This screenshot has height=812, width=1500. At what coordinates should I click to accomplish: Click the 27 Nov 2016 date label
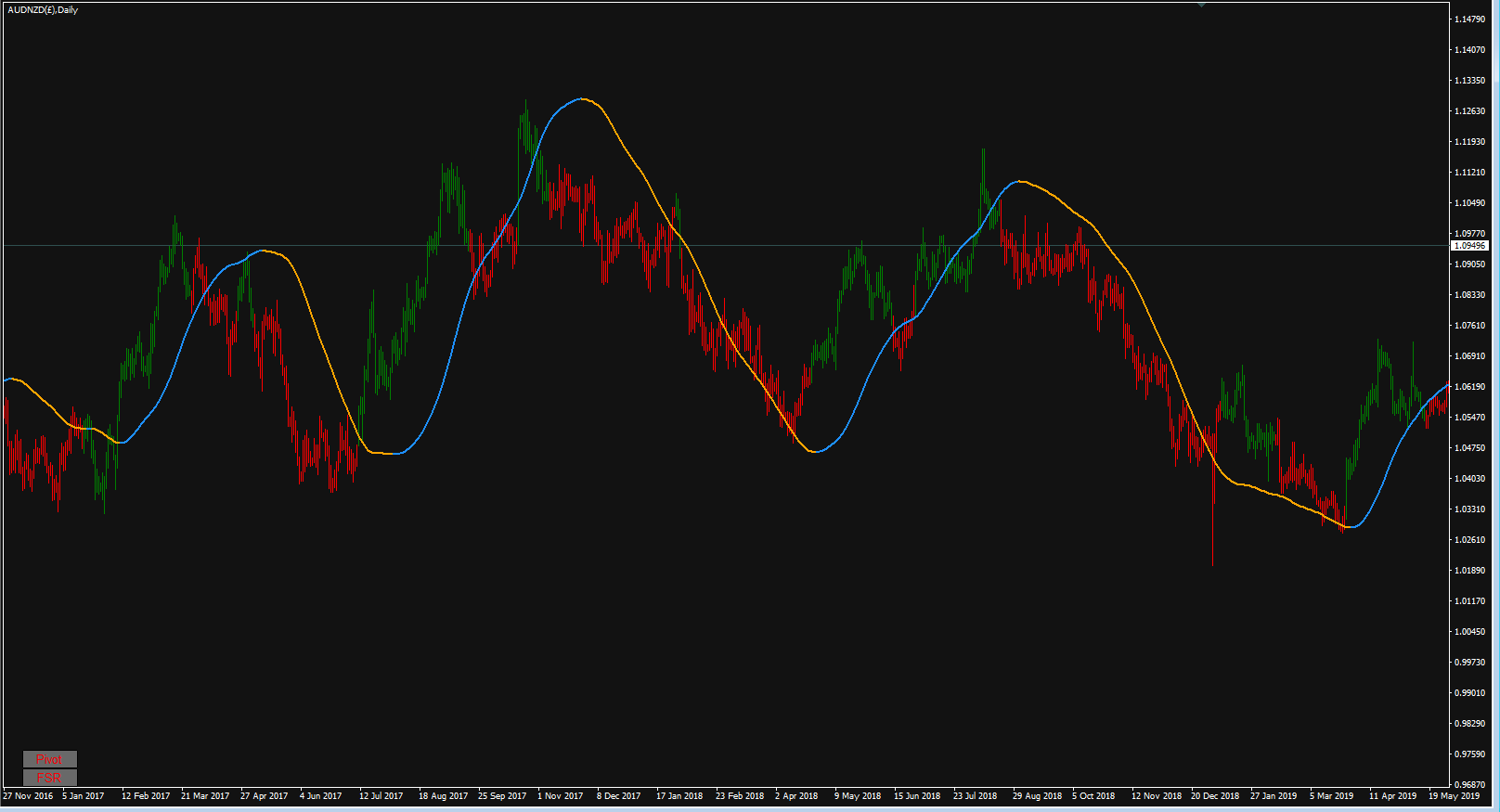point(28,796)
